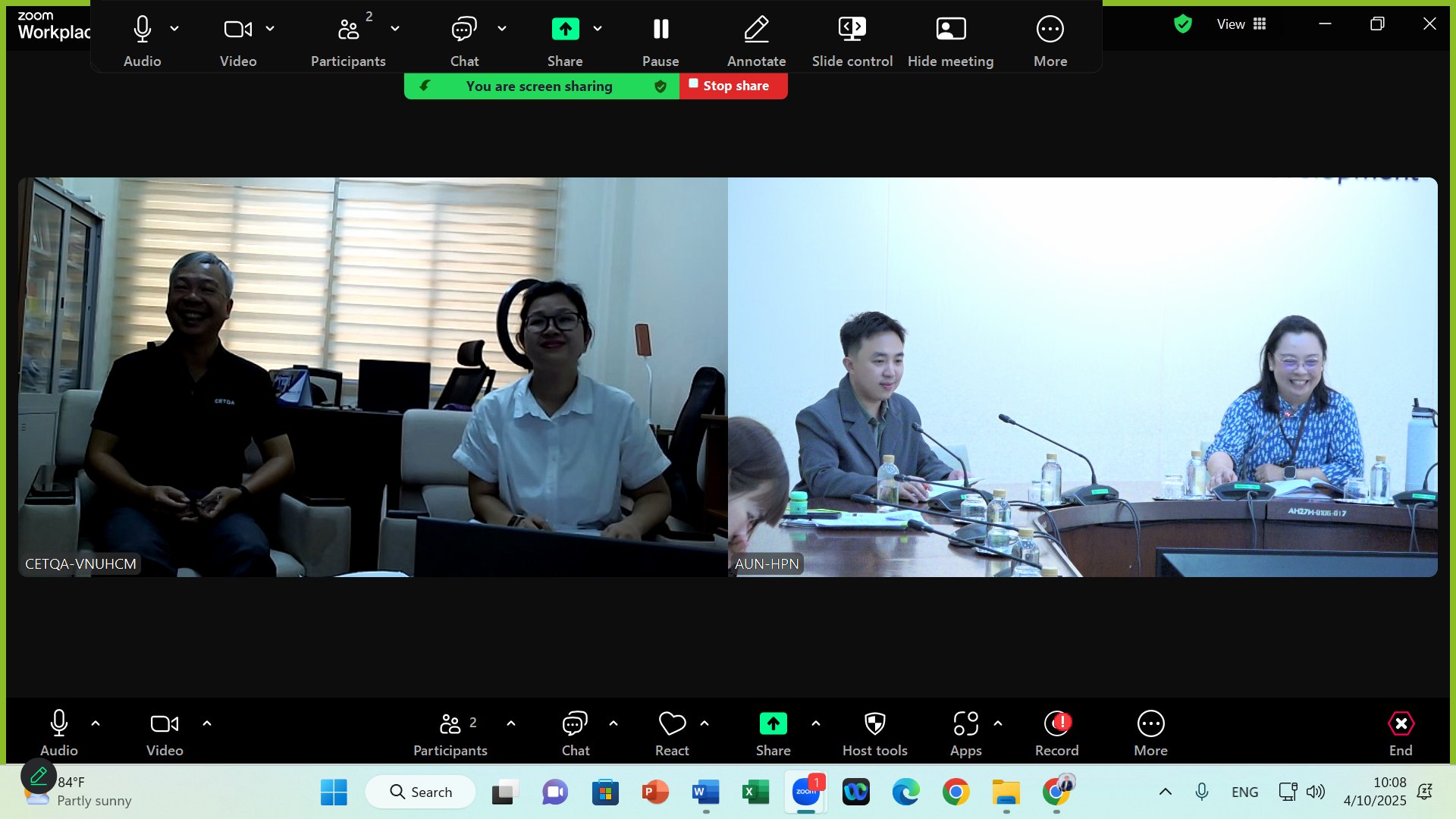Click Hide meeting icon

pyautogui.click(x=950, y=30)
